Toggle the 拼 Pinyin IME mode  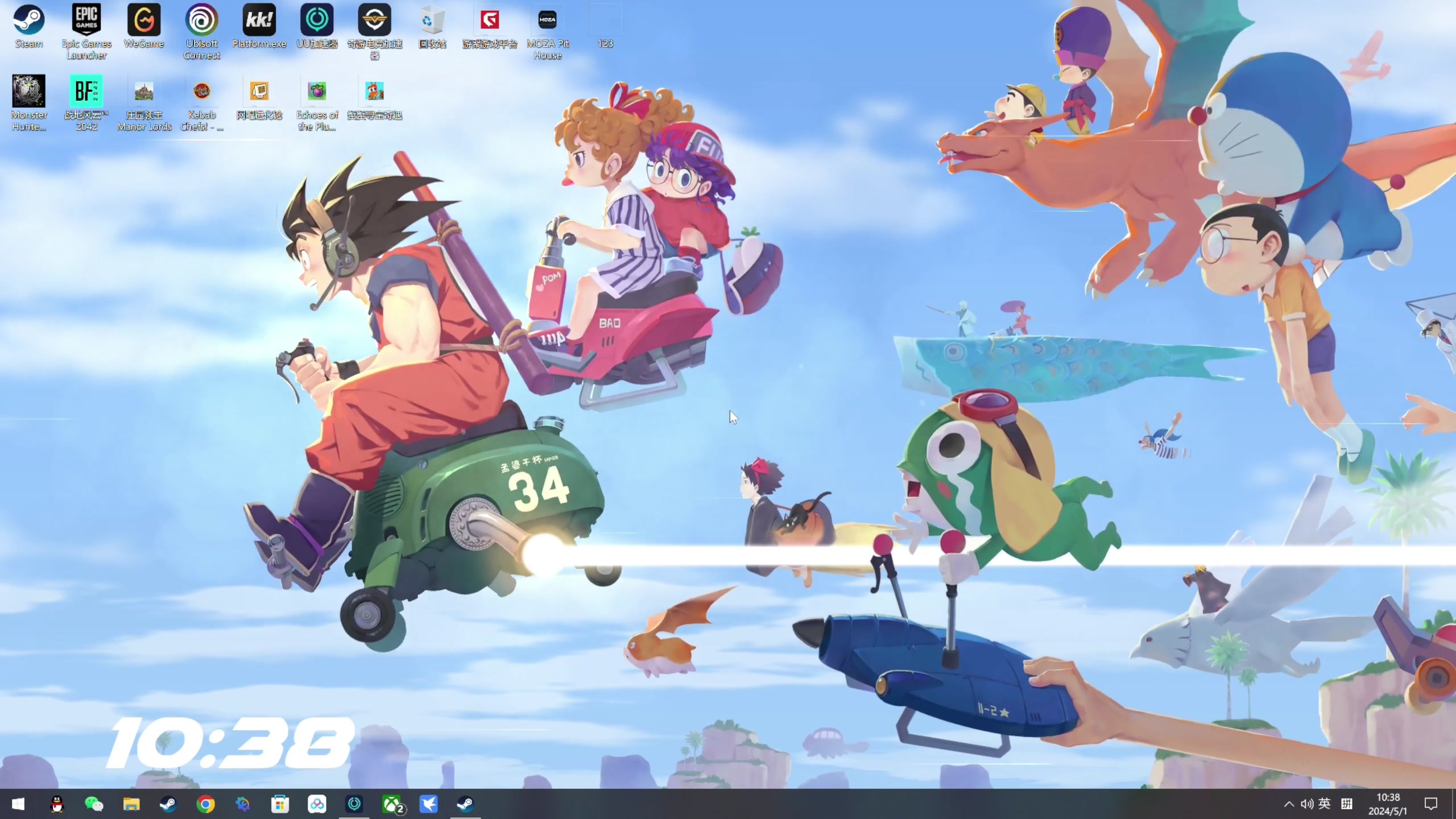pos(1347,804)
